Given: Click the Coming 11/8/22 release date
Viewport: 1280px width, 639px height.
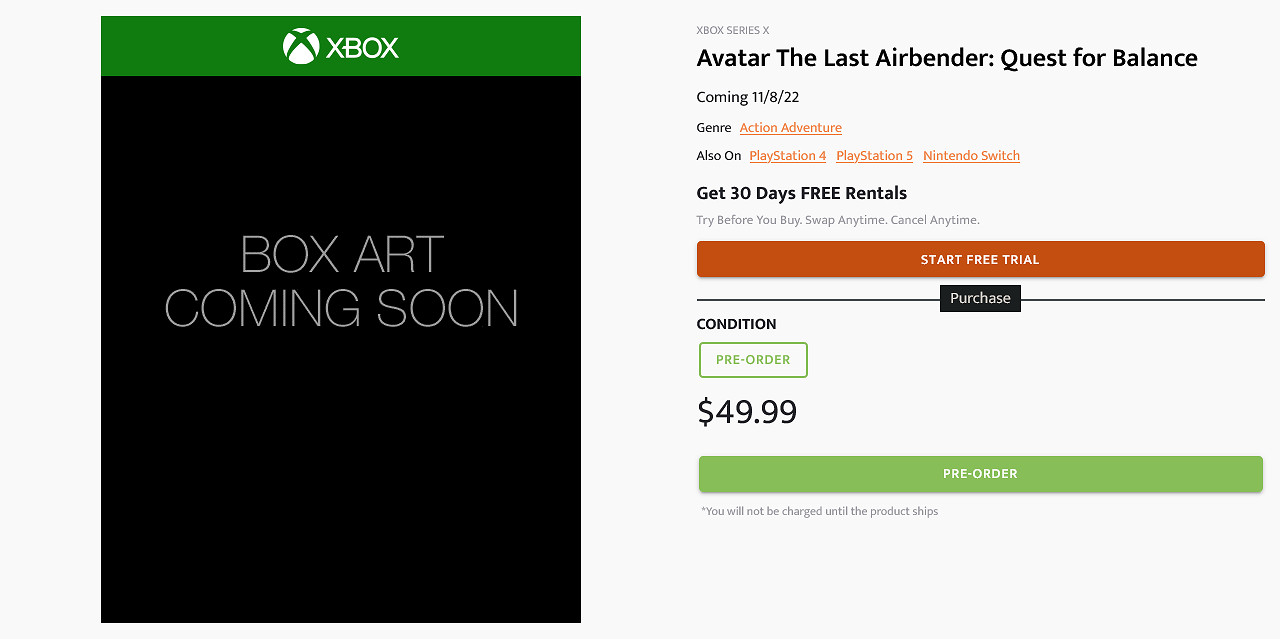Looking at the screenshot, I should [x=747, y=97].
